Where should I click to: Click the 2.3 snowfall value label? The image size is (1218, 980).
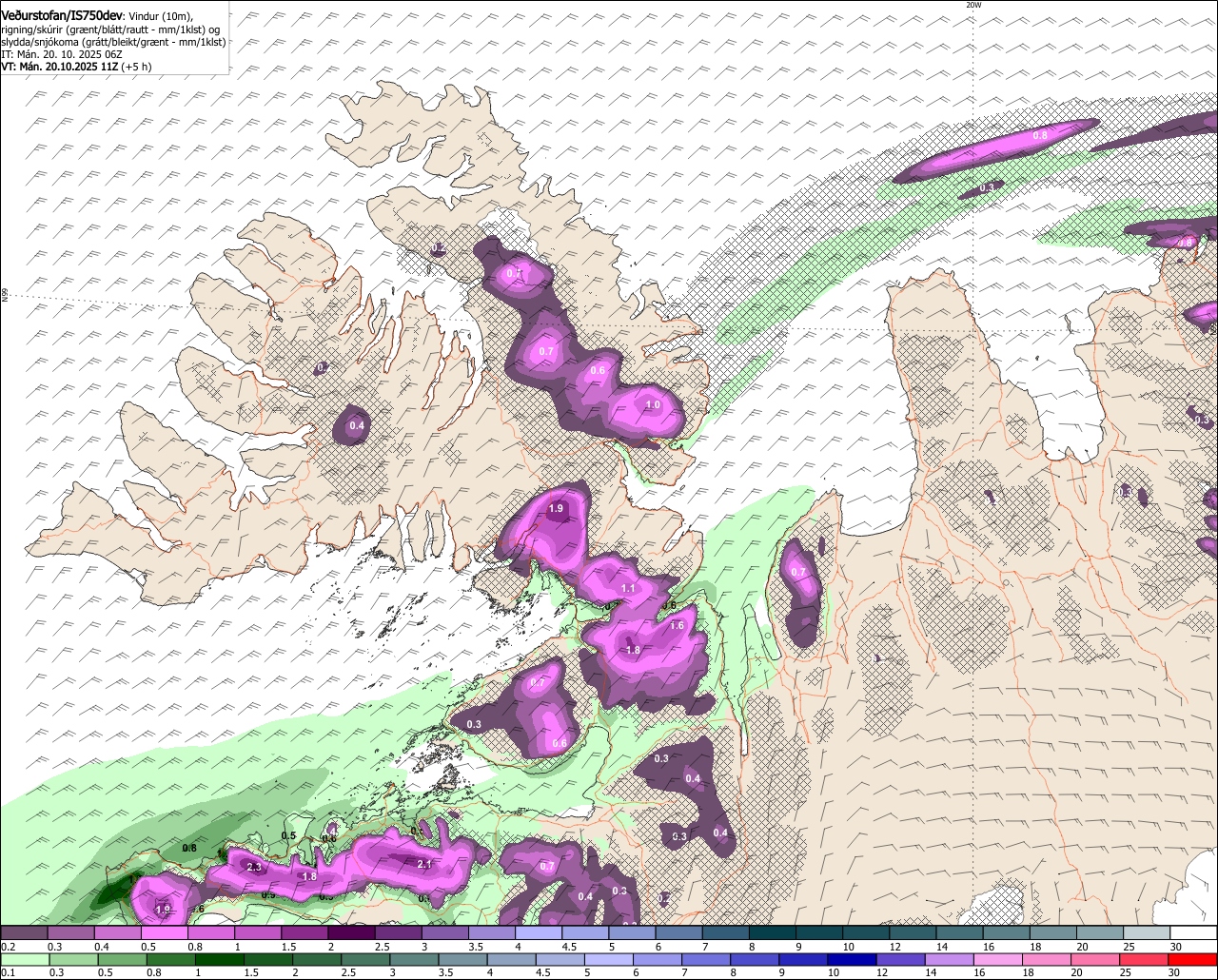(254, 867)
